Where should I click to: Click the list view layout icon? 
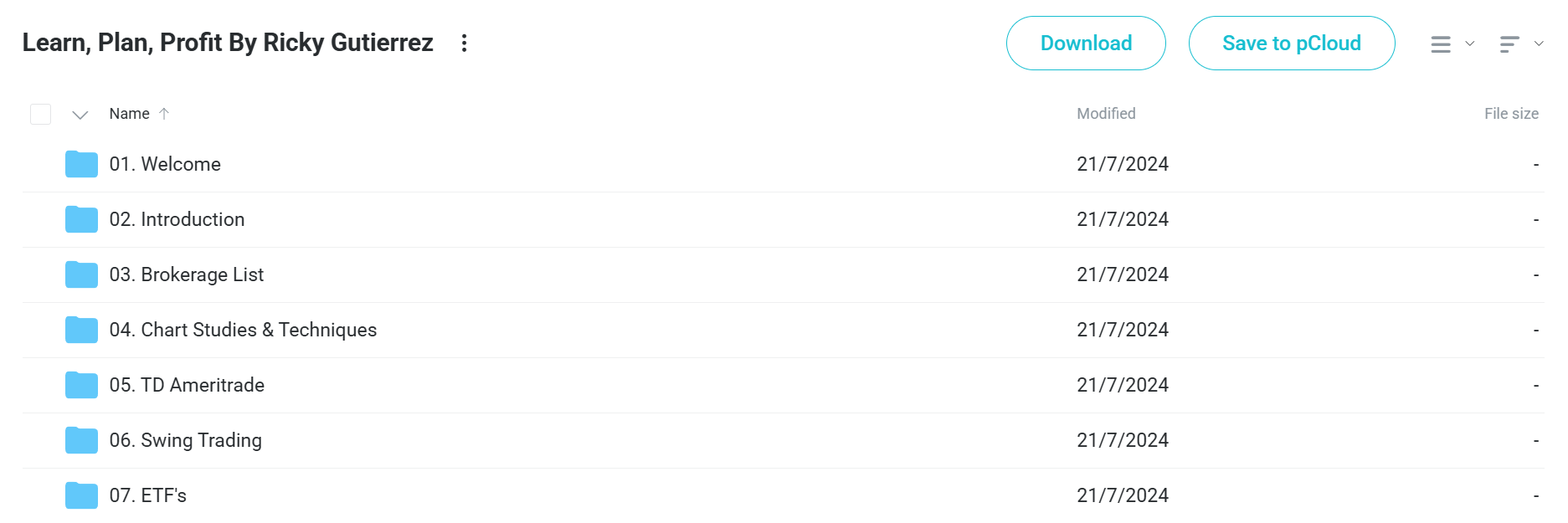(x=1440, y=44)
